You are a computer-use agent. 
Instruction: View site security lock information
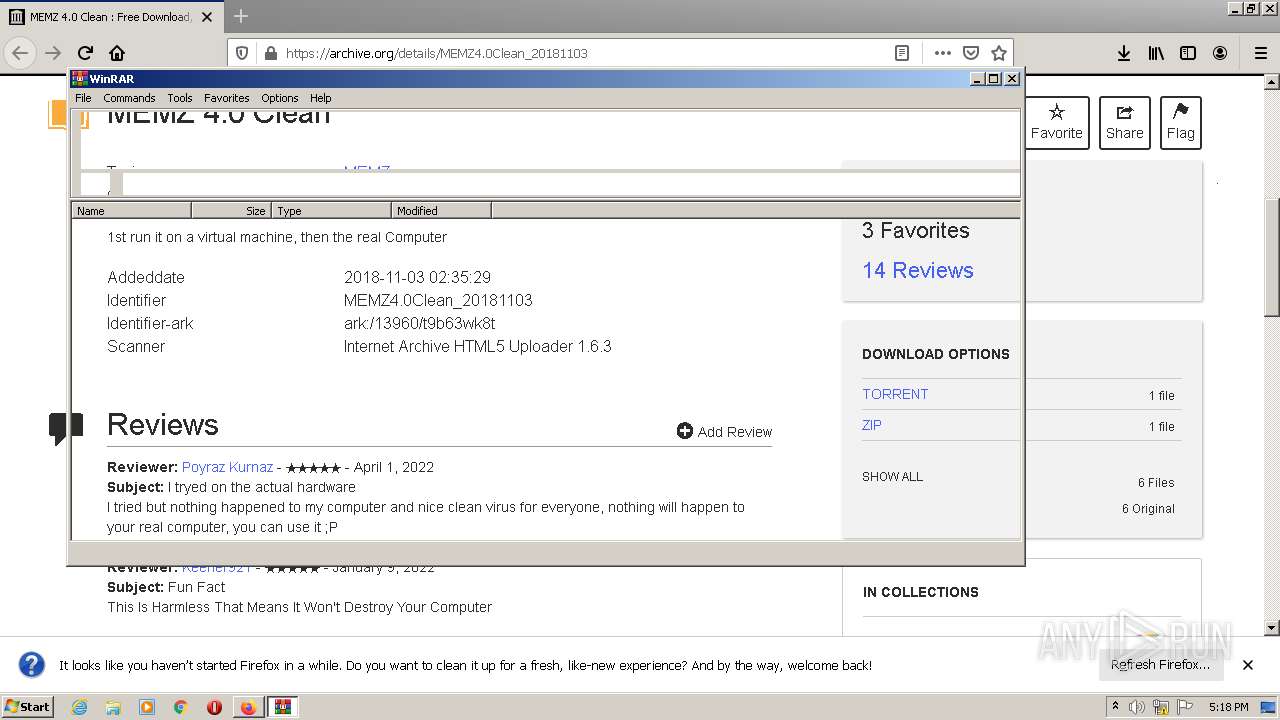pos(269,53)
